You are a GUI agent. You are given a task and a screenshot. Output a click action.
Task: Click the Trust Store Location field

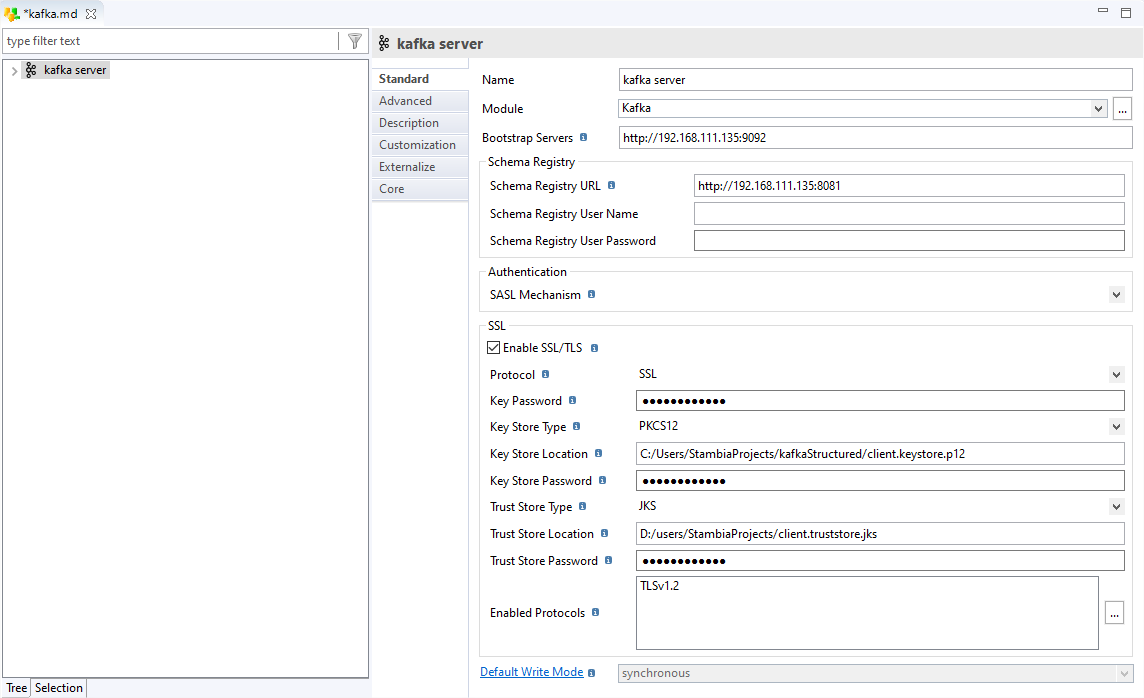(880, 534)
